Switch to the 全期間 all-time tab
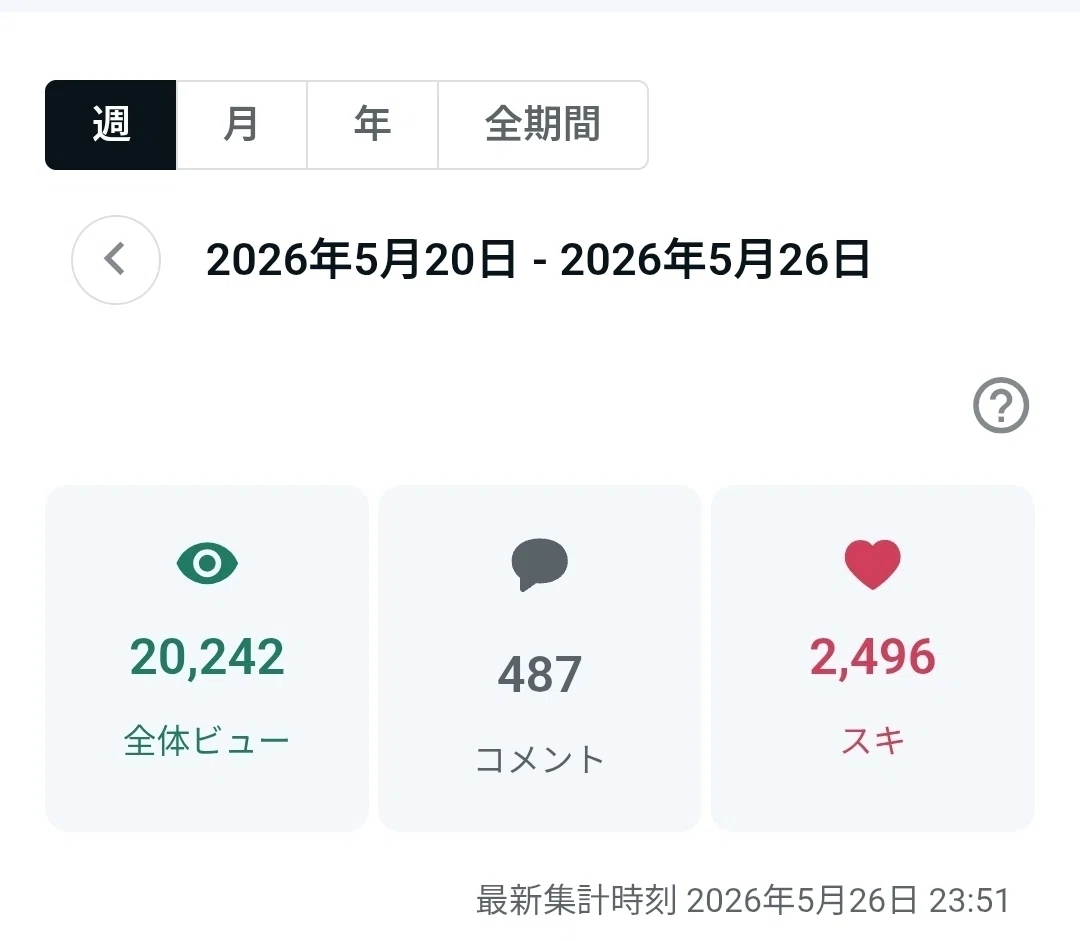The image size is (1080, 941). [x=543, y=125]
